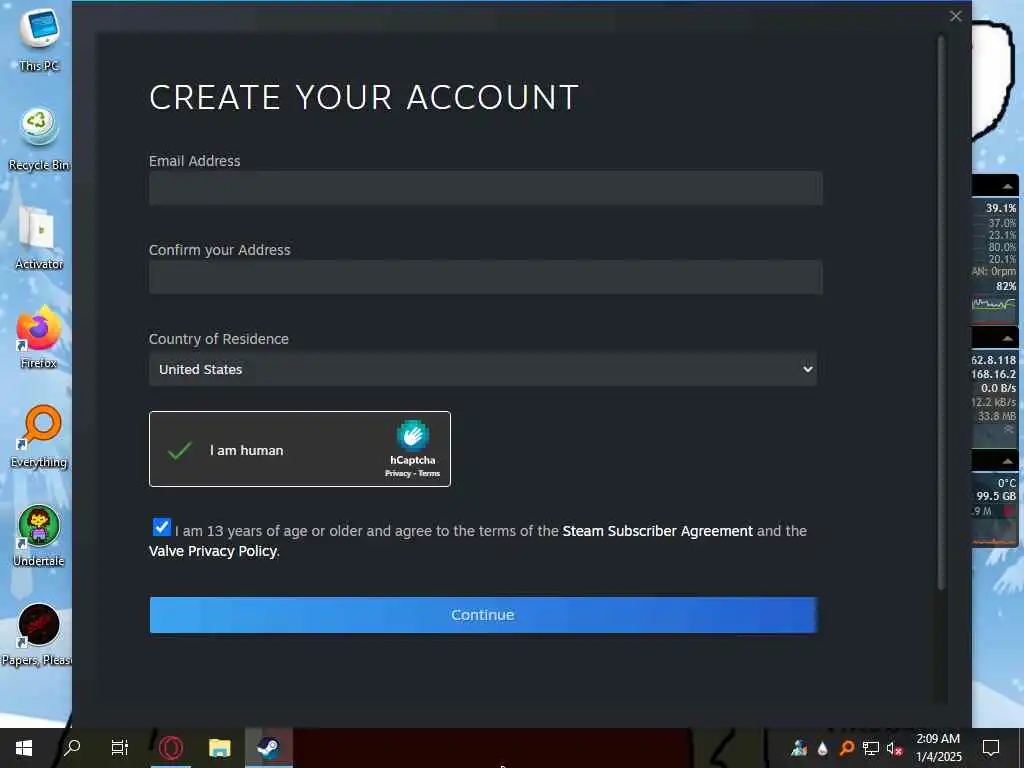Viewport: 1024px width, 768px height.
Task: Click the muted volume tray icon
Action: tap(894, 748)
